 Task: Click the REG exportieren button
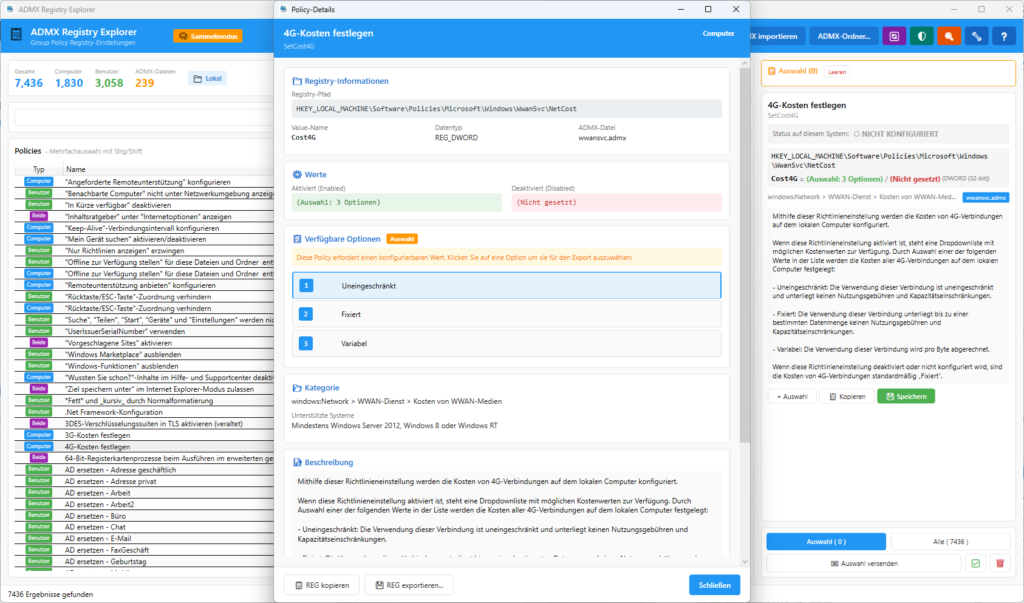[x=411, y=584]
